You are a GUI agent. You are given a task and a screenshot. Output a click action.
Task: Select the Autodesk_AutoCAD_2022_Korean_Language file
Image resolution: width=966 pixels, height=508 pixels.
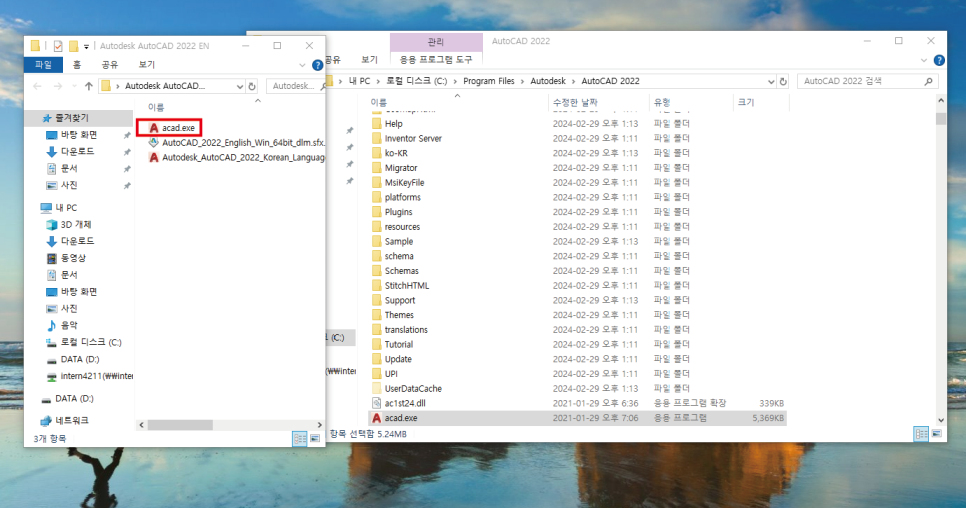point(237,157)
